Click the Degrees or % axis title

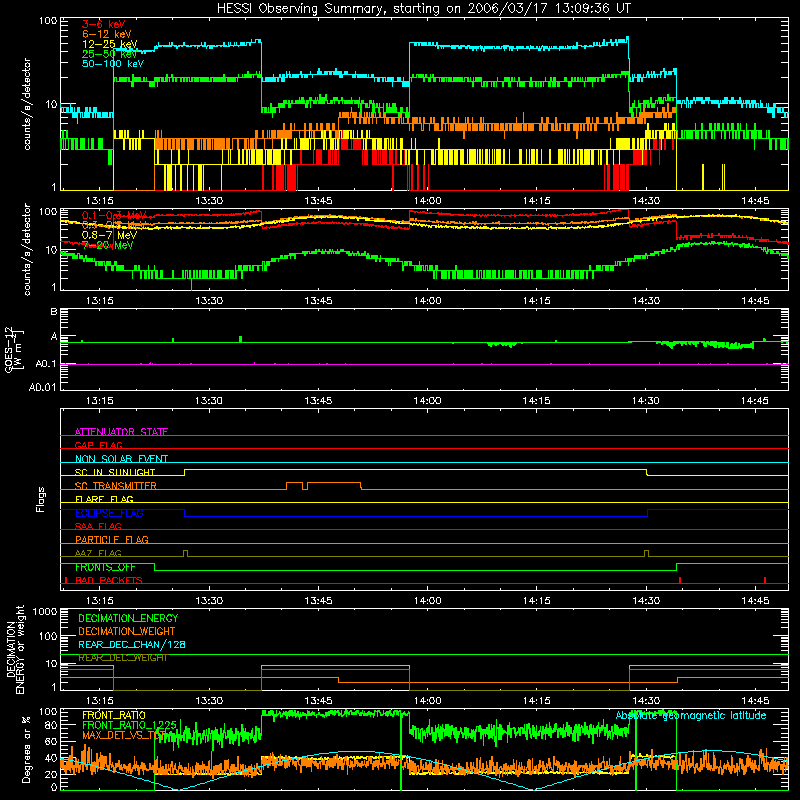tap(26, 749)
